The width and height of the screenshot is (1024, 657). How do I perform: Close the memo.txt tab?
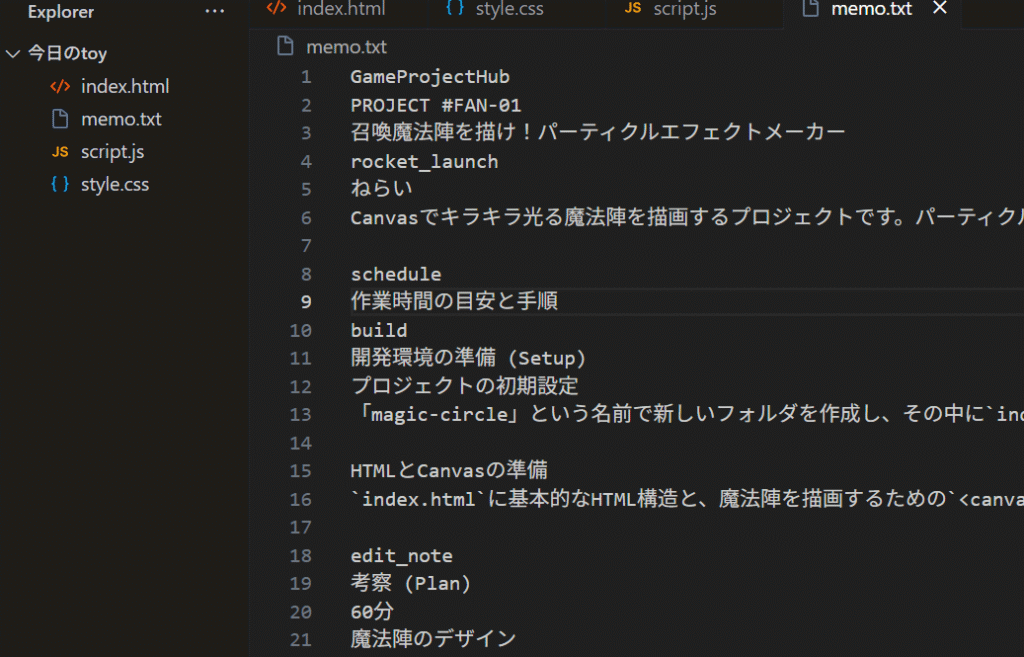click(x=939, y=9)
